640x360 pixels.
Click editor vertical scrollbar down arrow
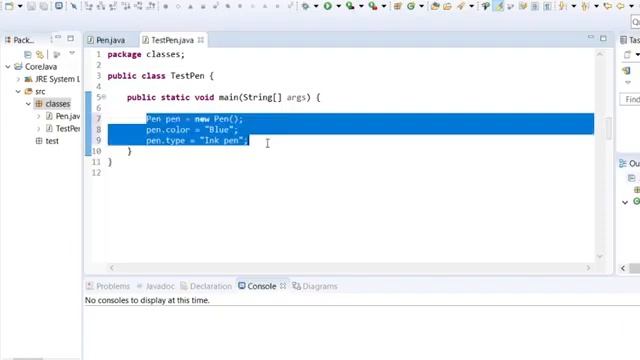coord(600,256)
